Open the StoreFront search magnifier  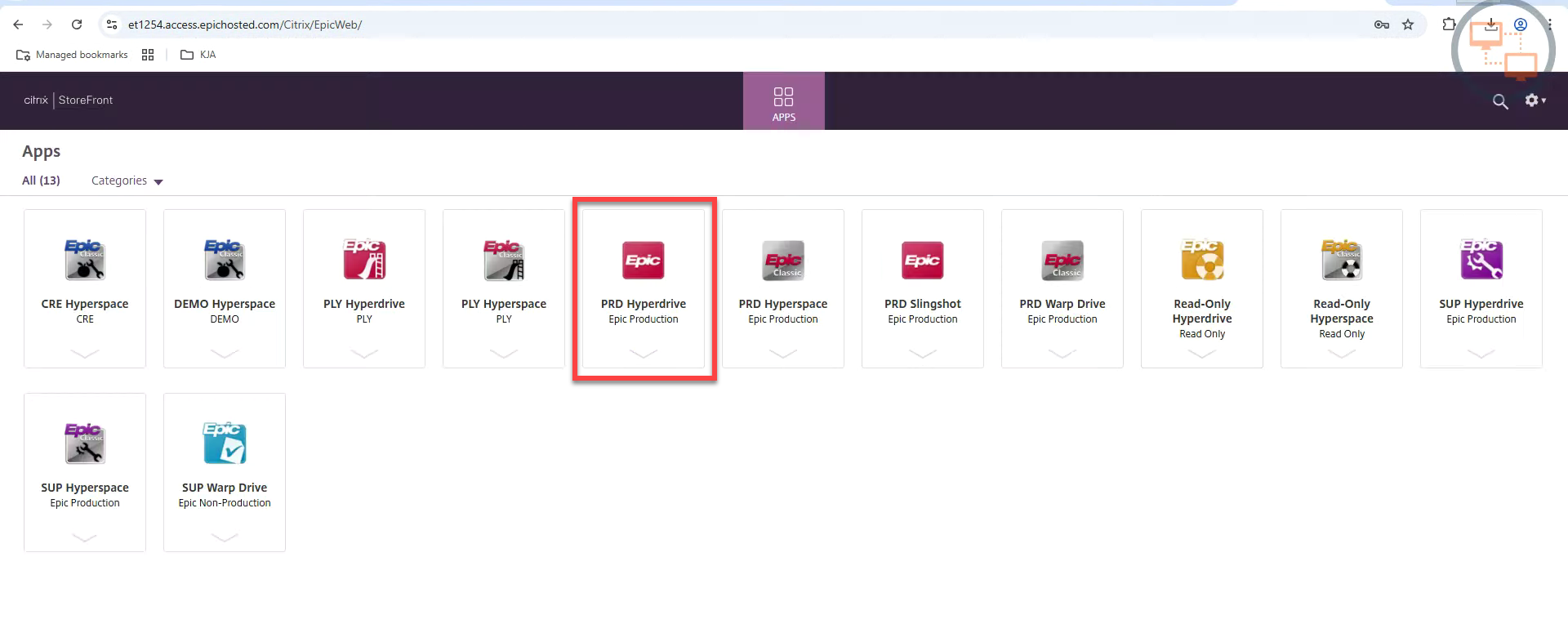click(x=1500, y=101)
